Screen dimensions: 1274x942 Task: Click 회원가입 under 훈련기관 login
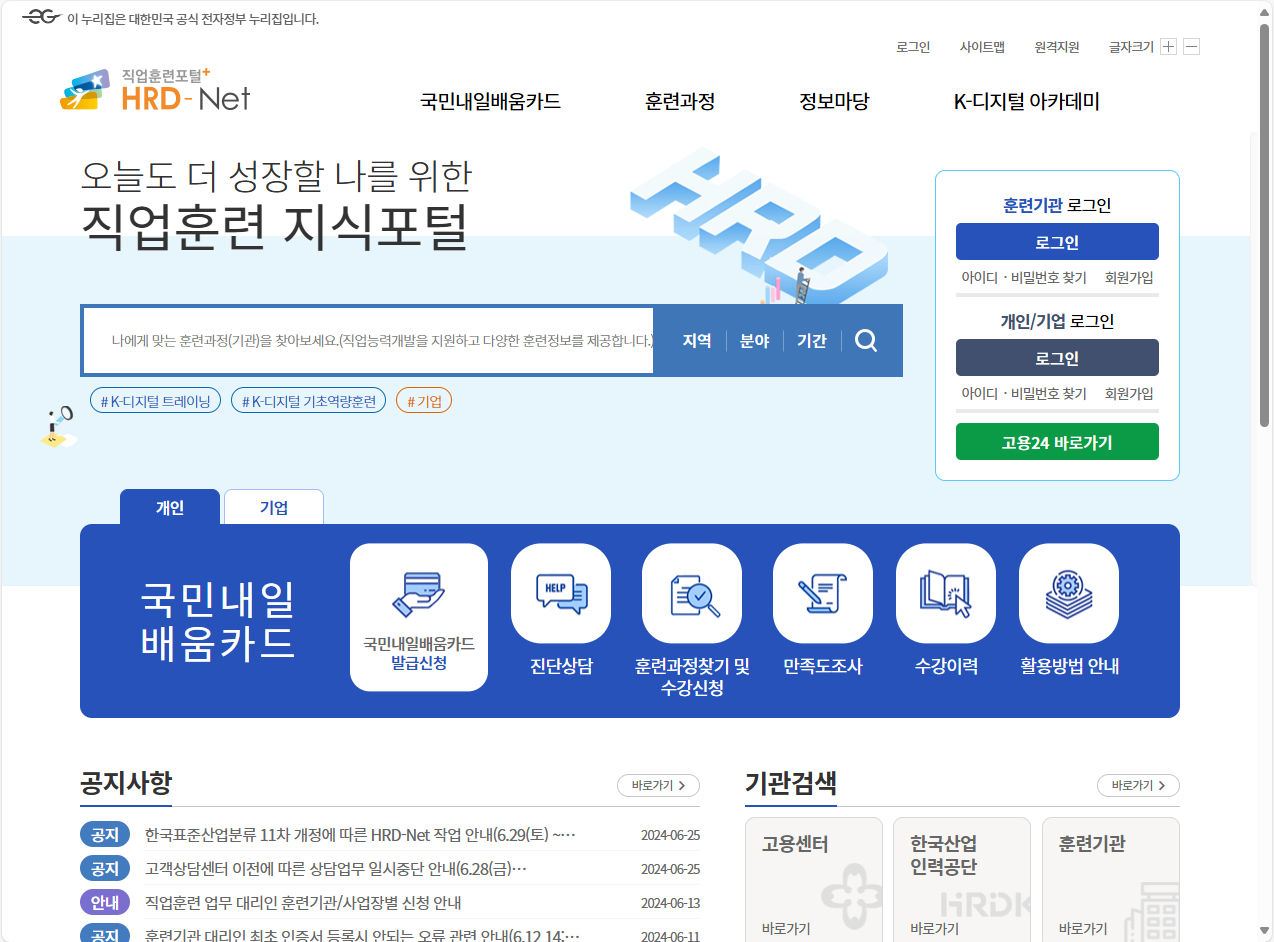pos(1129,278)
